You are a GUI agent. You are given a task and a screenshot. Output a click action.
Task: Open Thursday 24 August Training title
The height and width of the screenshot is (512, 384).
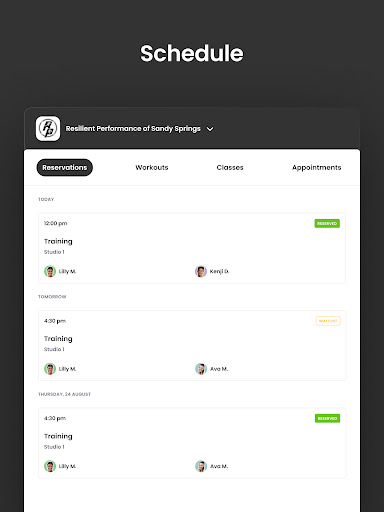pos(58,436)
